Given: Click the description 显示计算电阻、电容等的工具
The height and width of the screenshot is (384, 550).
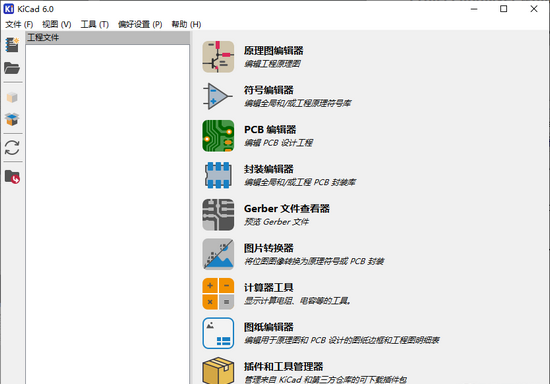Looking at the screenshot, I should coord(297,301).
